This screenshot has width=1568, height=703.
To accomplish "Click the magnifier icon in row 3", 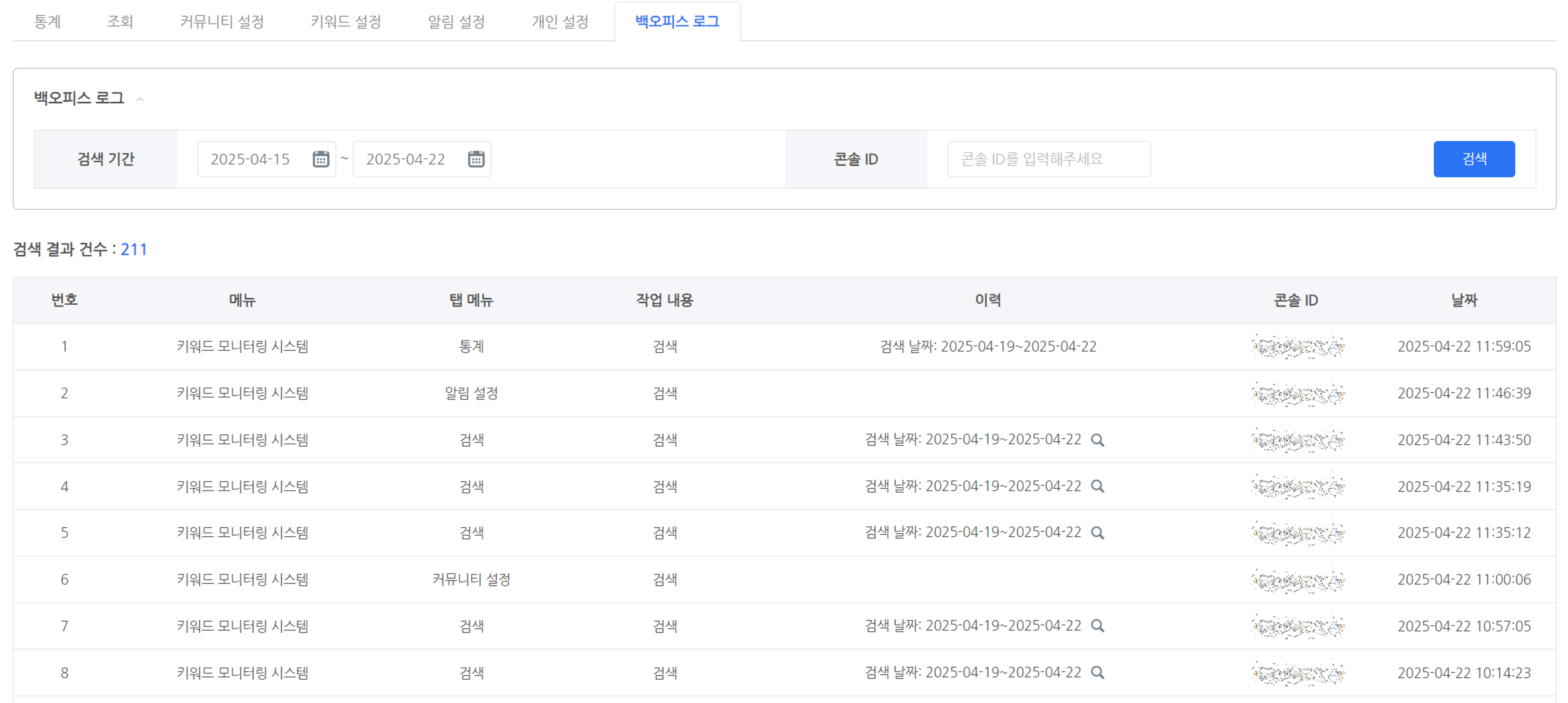I will click(x=1097, y=440).
